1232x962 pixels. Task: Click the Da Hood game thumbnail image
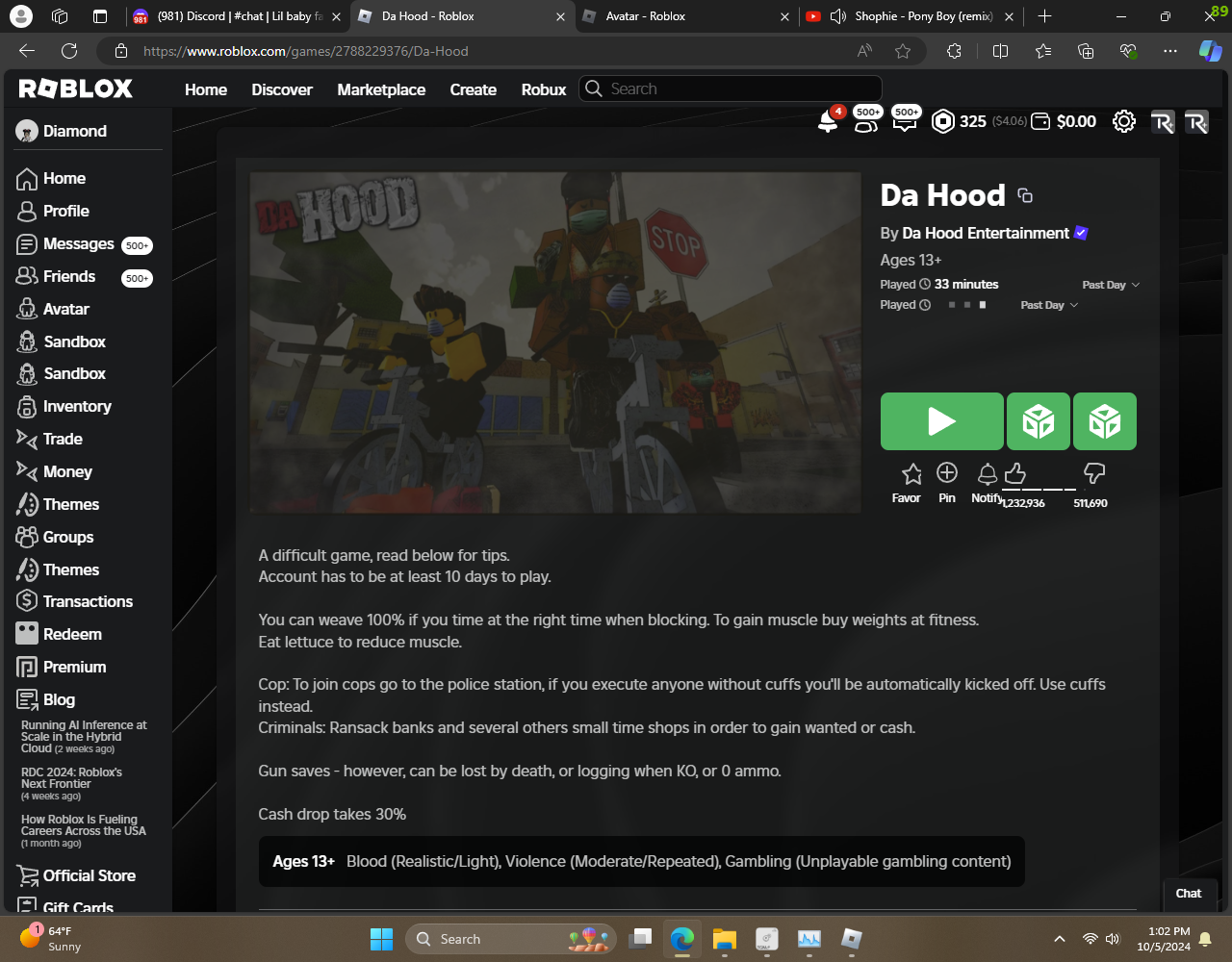pos(555,342)
